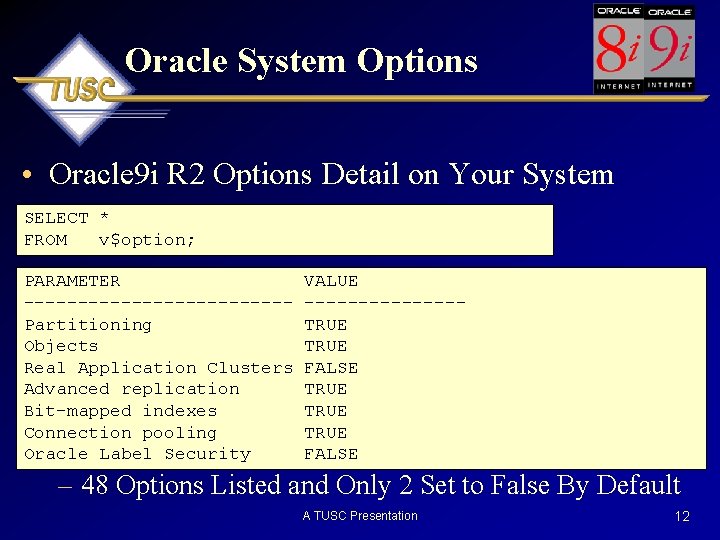Click the '48 Options Listed' note line
This screenshot has height=540, width=720.
pyautogui.click(x=370, y=485)
